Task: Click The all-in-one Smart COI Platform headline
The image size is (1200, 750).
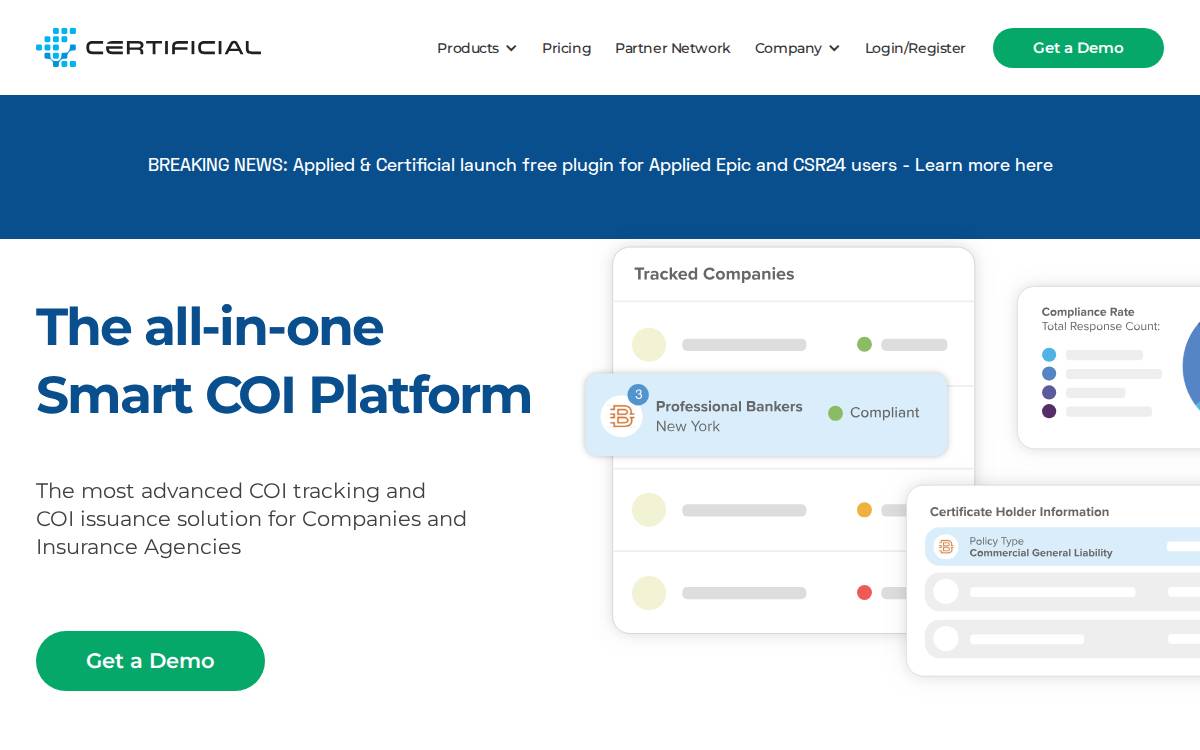Action: click(284, 360)
